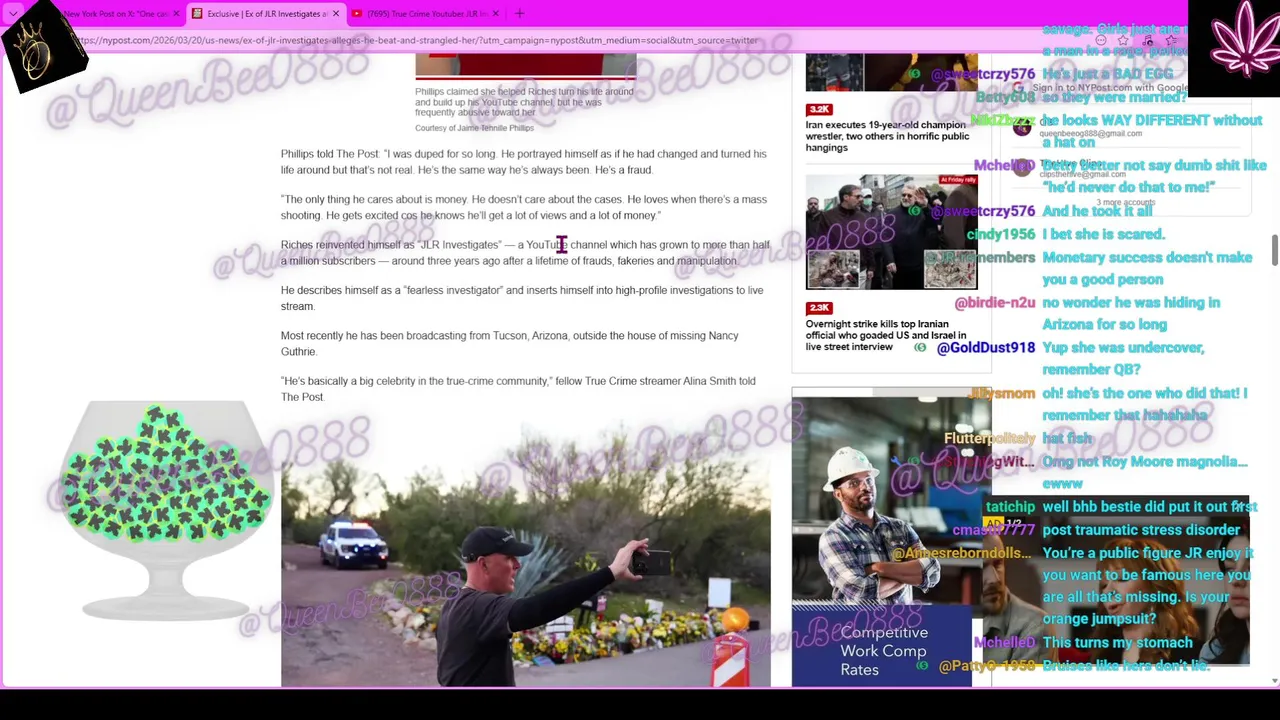1280x720 pixels.
Task: Click the 3.2K comments badge
Action: point(819,109)
